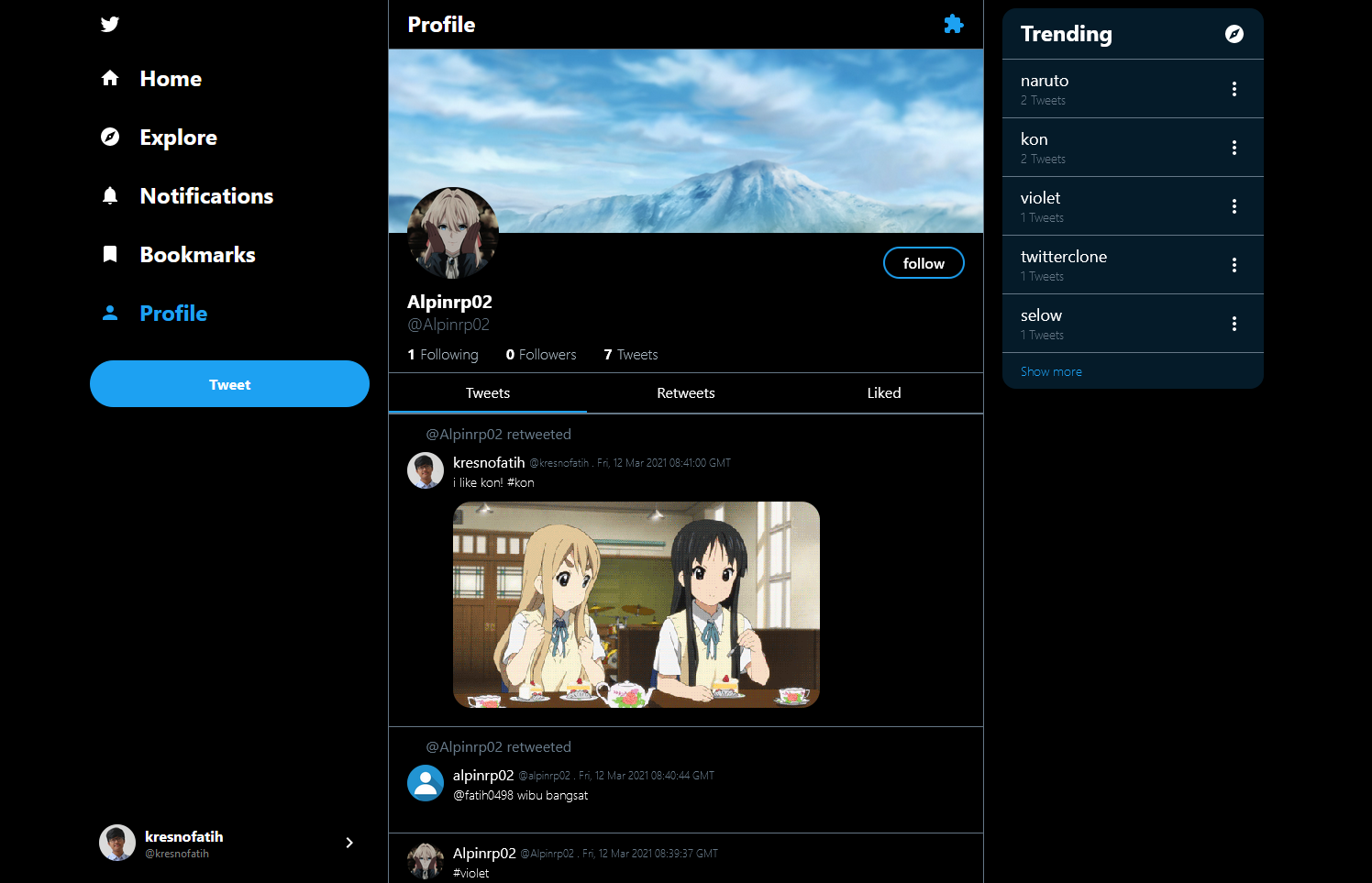The height and width of the screenshot is (883, 1372).
Task: Click the blue Tweet button
Action: pyautogui.click(x=229, y=383)
